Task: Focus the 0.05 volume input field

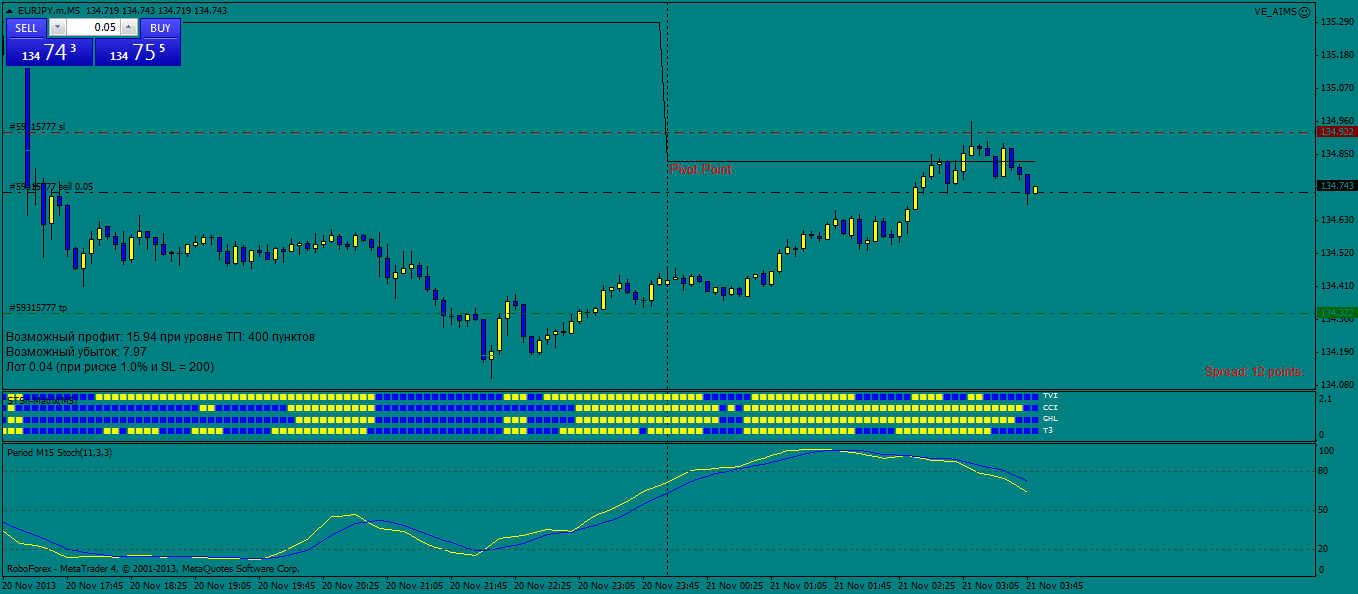Action: pyautogui.click(x=93, y=28)
